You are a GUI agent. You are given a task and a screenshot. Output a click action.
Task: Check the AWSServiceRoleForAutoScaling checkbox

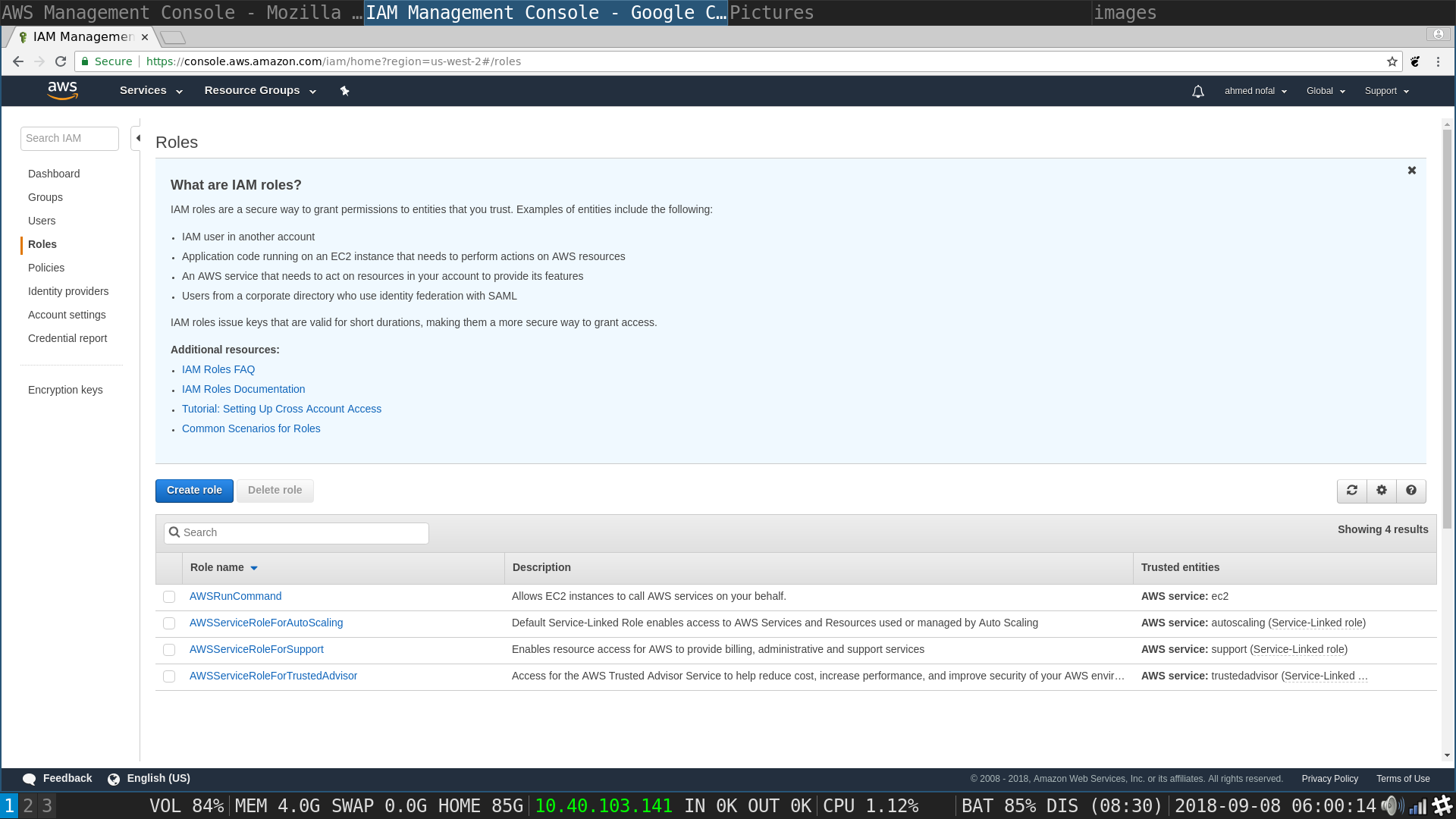click(169, 623)
